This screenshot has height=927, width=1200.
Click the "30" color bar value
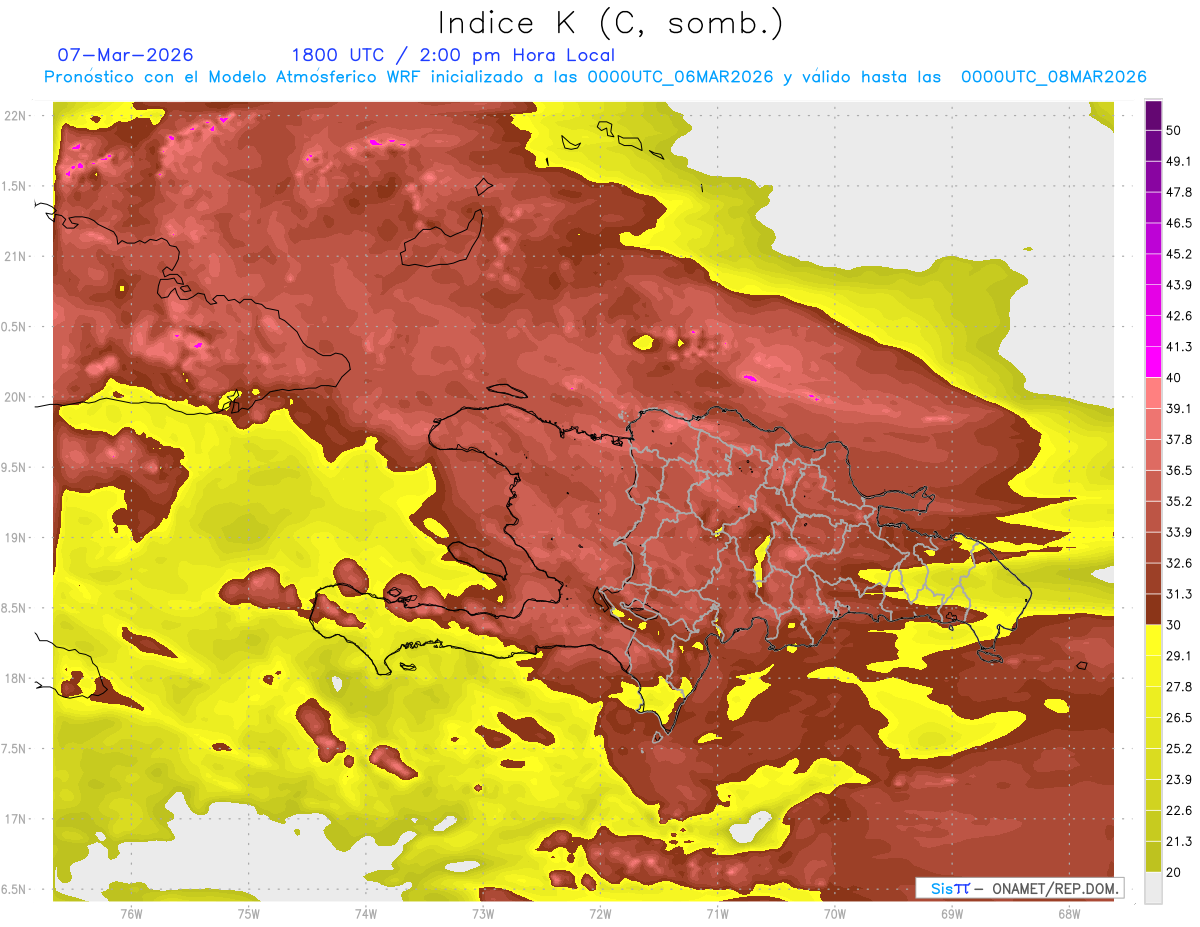(x=1174, y=625)
